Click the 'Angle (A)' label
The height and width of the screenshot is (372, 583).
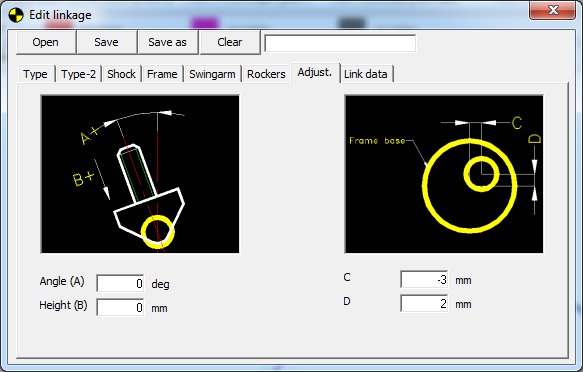(x=62, y=281)
